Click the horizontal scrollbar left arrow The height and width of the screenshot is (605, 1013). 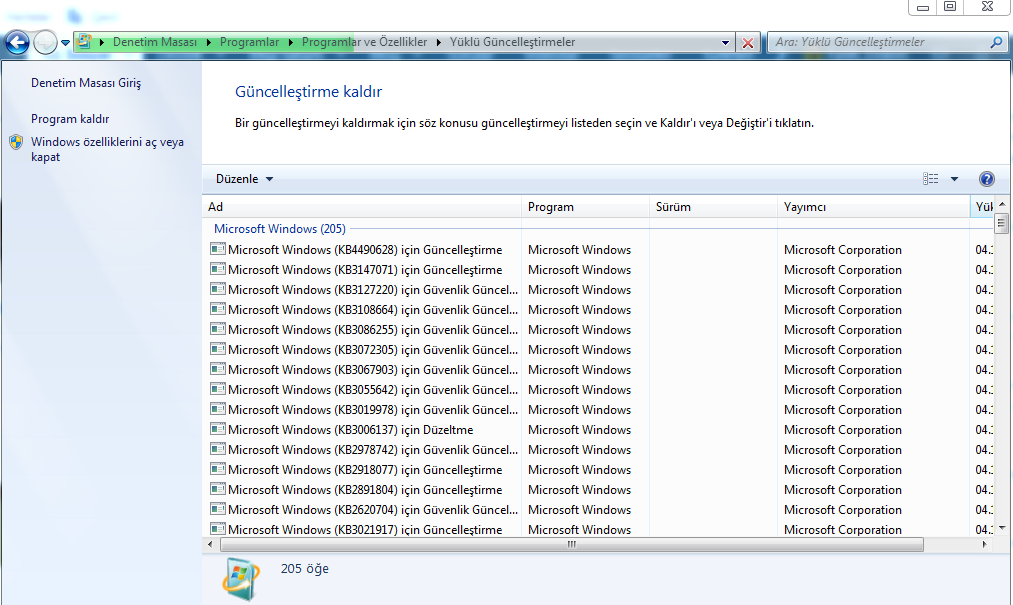210,545
